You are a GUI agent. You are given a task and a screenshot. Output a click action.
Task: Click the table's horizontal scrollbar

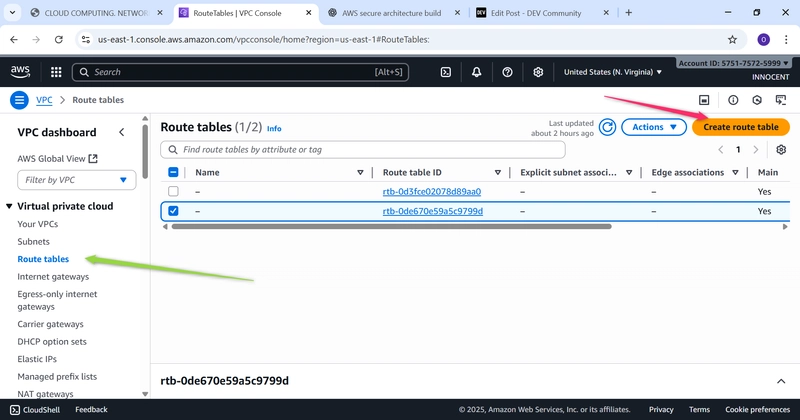(x=391, y=227)
